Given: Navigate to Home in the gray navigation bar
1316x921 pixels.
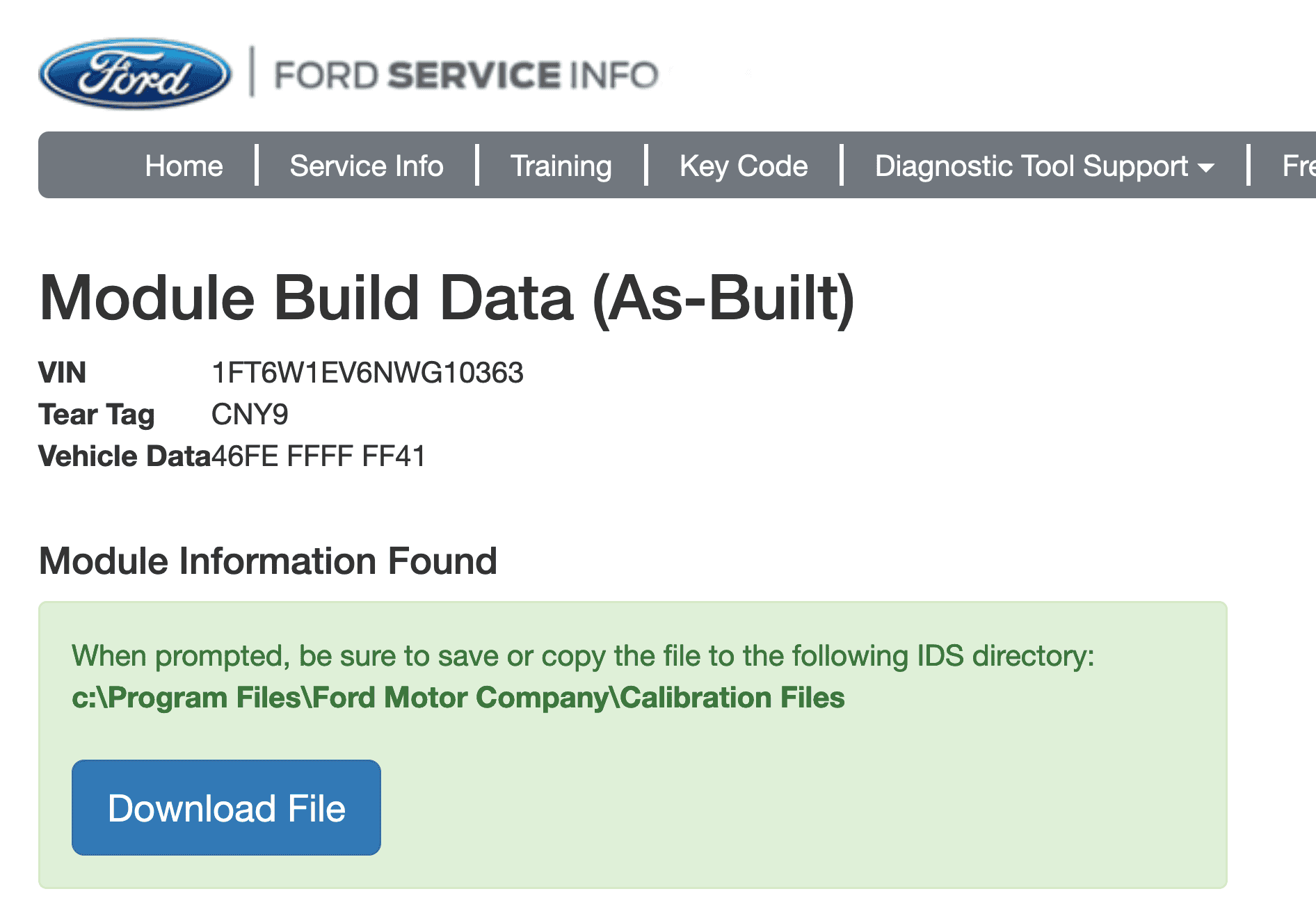Looking at the screenshot, I should point(183,166).
